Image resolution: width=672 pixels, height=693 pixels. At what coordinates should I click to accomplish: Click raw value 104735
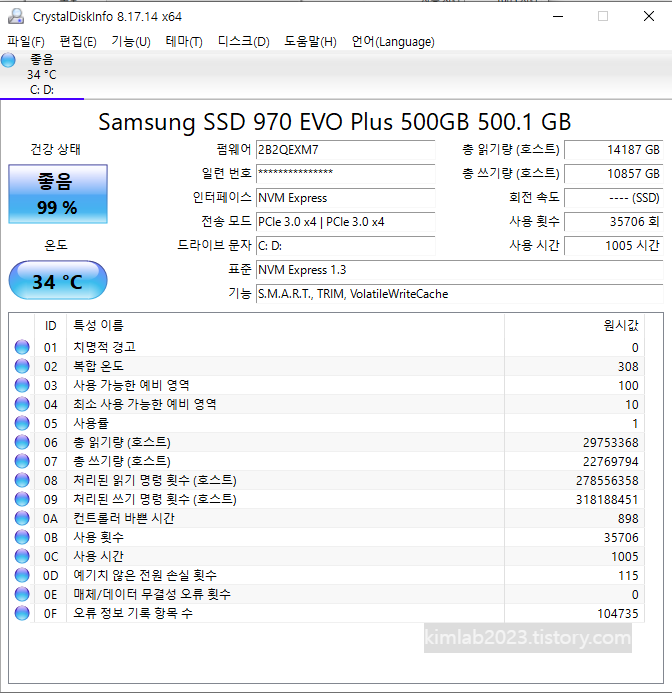coord(618,613)
